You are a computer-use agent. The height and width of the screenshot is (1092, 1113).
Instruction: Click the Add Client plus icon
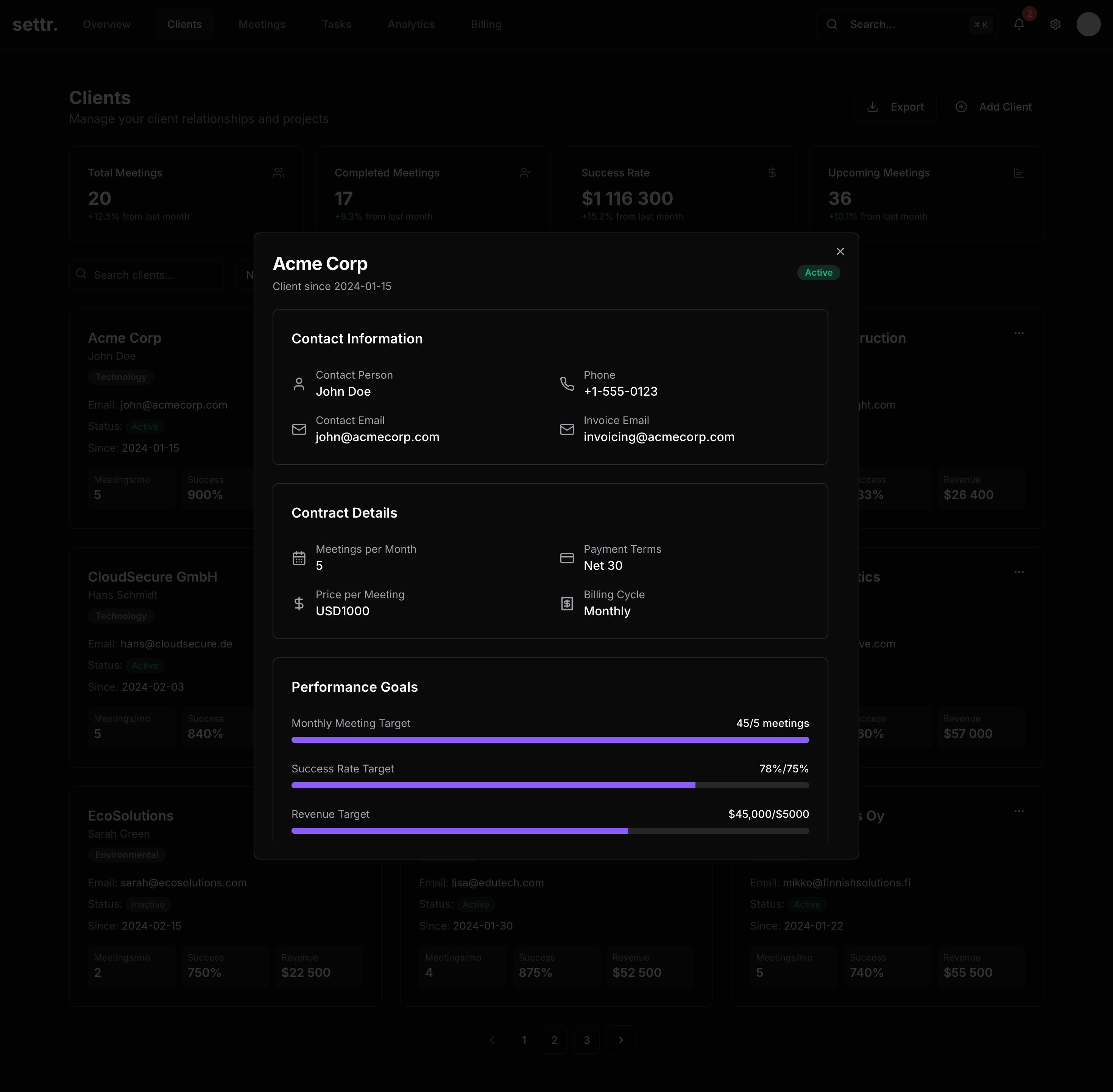[x=961, y=107]
